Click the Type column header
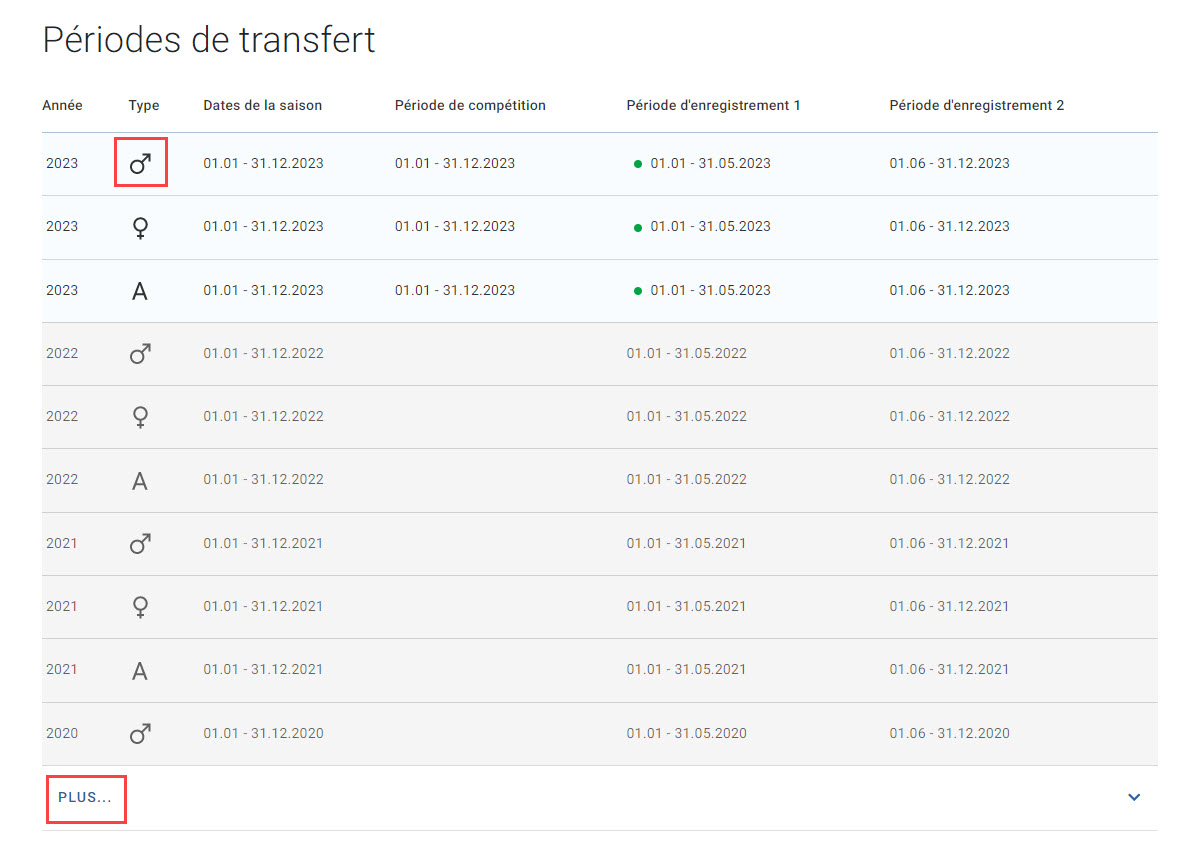The image size is (1191, 852). pos(144,106)
